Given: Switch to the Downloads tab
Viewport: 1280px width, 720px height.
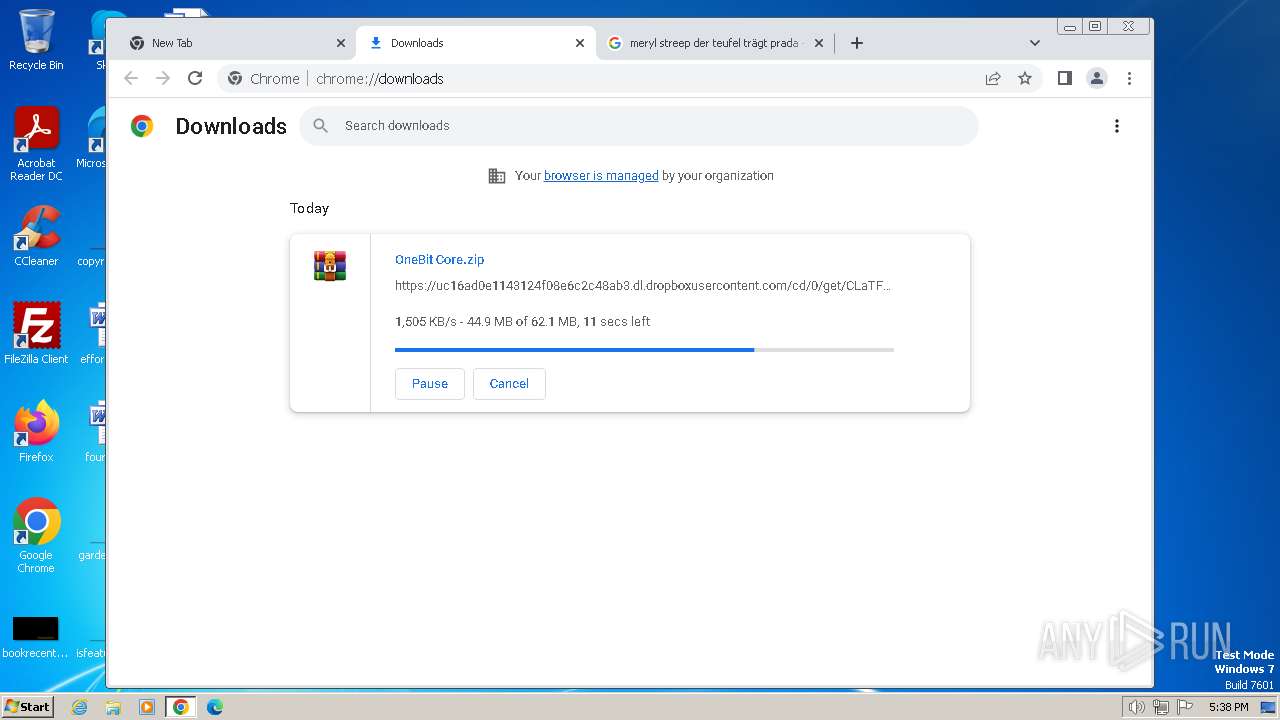Looking at the screenshot, I should point(476,43).
